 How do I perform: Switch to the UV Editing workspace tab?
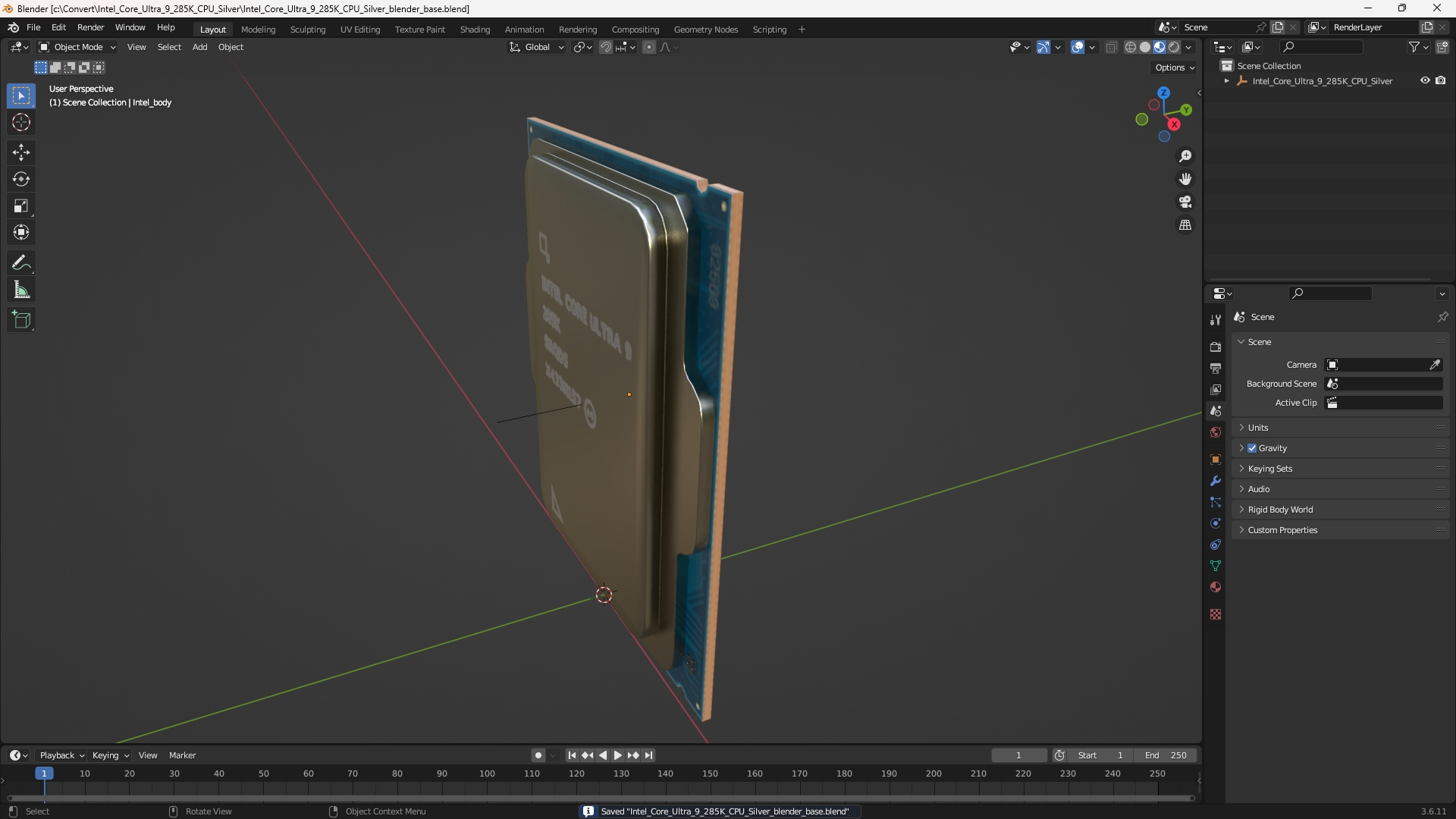click(x=360, y=30)
